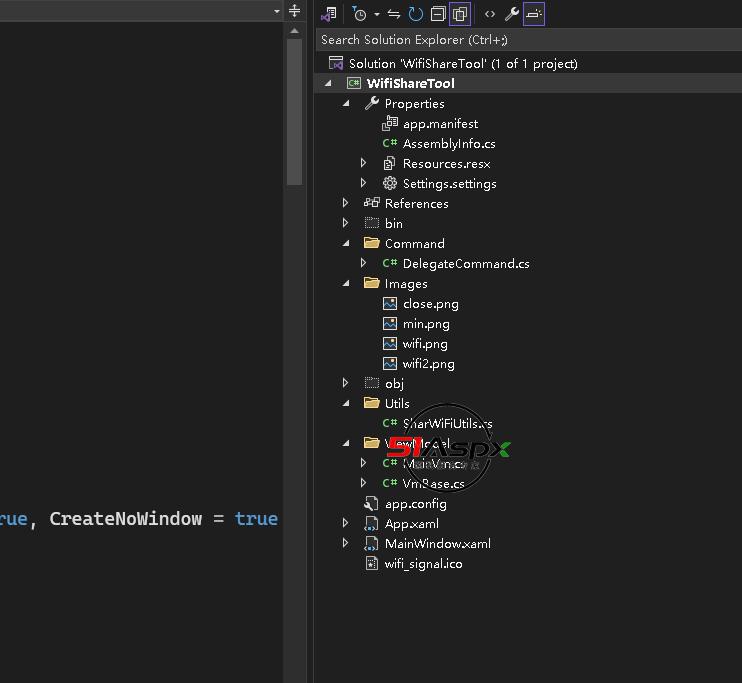Click the wifi.png image icon

(x=390, y=343)
